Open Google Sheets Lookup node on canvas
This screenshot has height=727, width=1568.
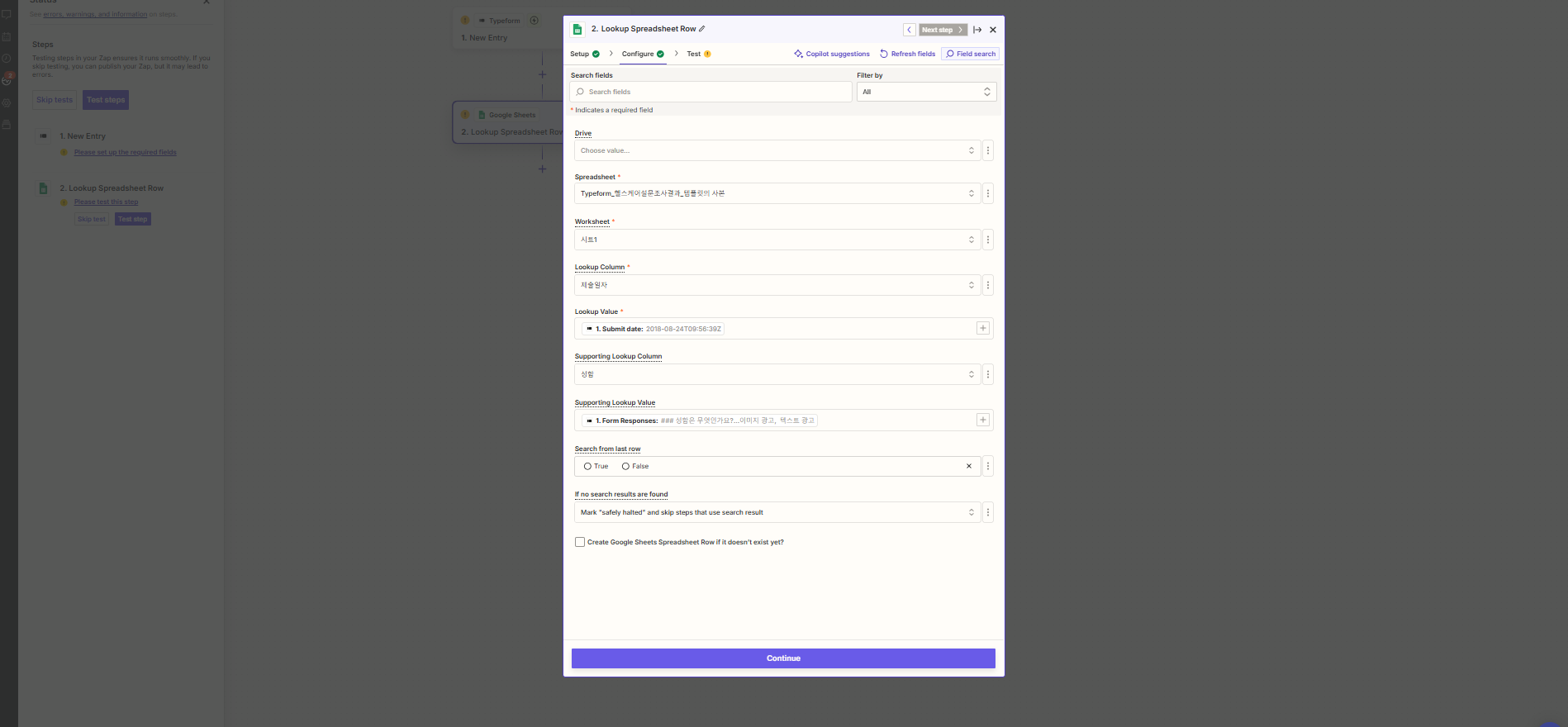(x=508, y=123)
